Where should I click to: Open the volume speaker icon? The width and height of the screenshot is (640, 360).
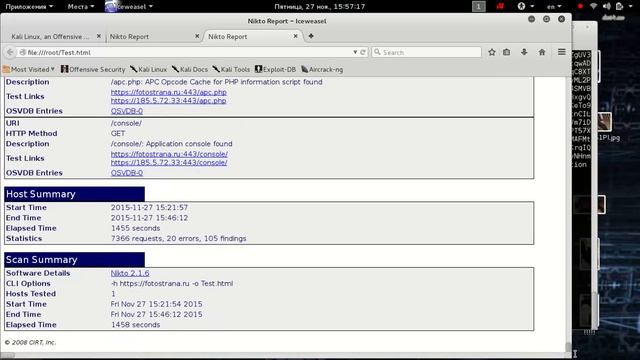[607, 6]
